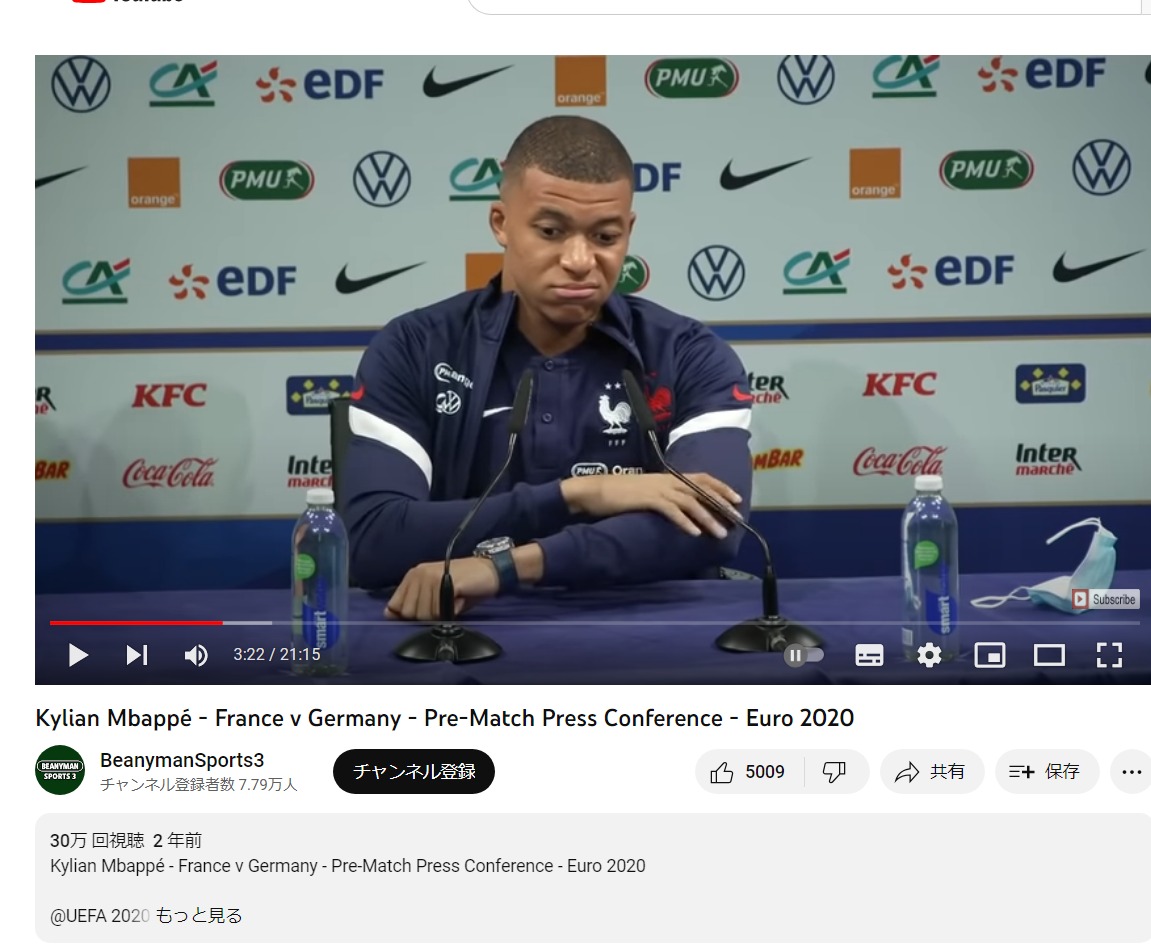
Task: Like the video with thumbs up
Action: pos(748,772)
